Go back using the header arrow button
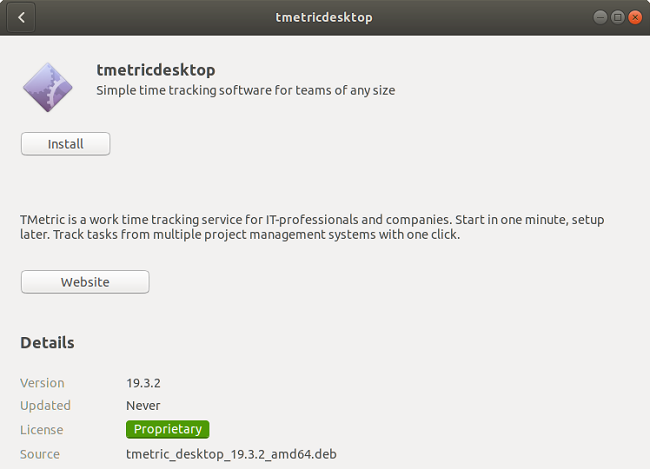 21,17
